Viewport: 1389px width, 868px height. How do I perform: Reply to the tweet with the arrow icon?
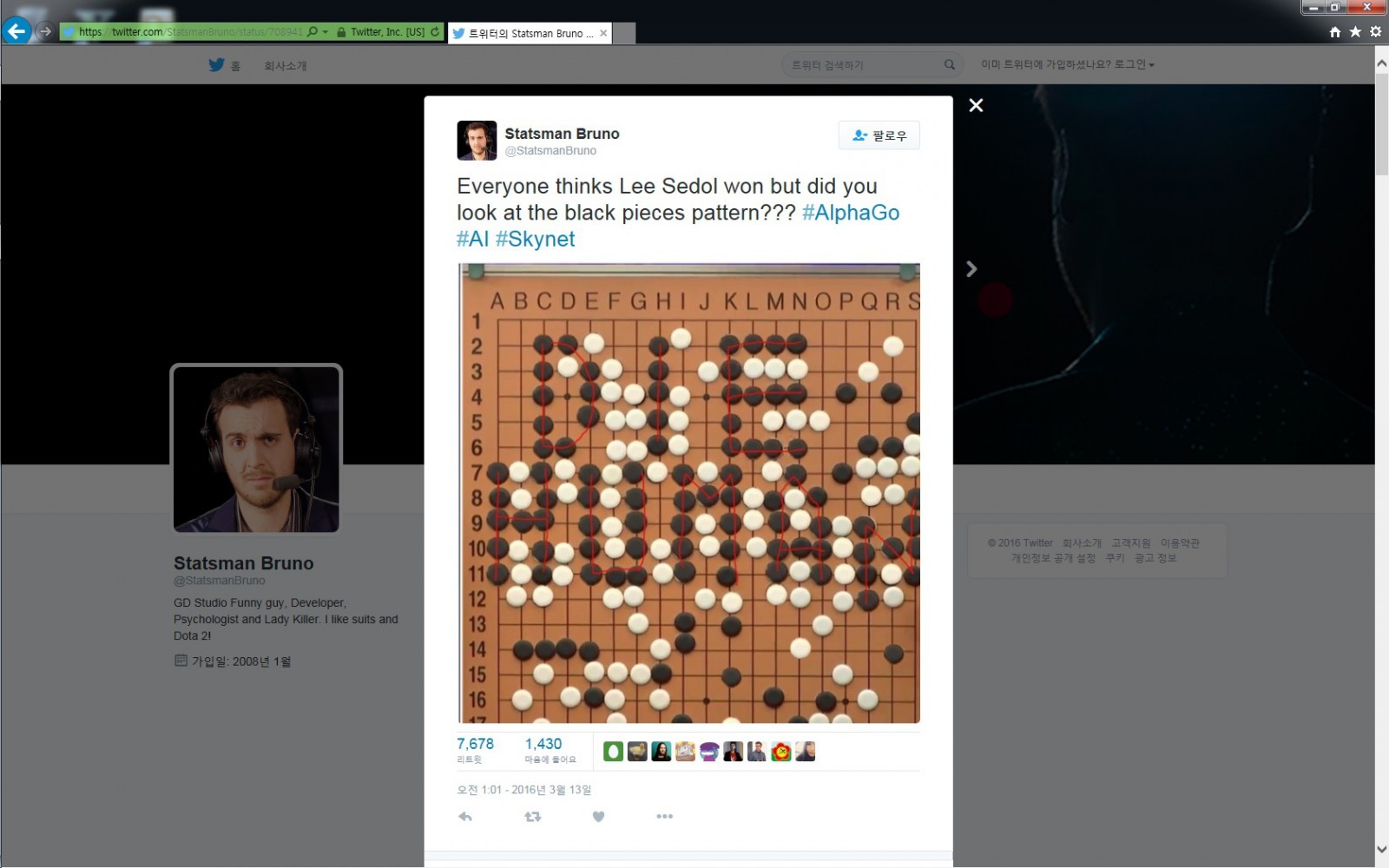tap(465, 817)
